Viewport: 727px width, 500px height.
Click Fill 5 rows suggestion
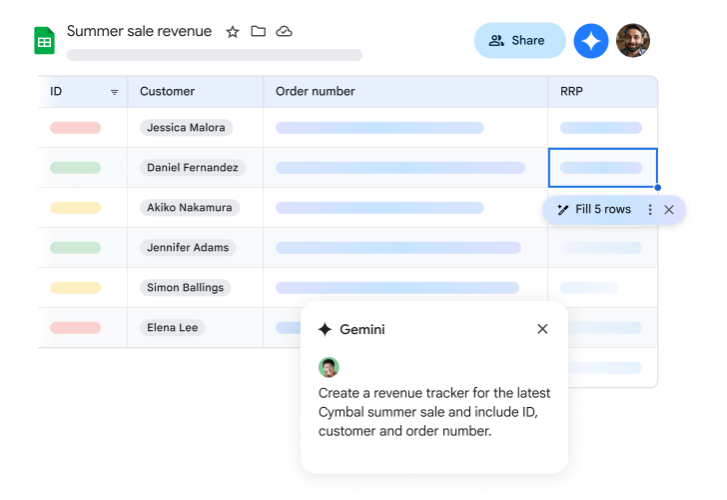[x=595, y=210]
